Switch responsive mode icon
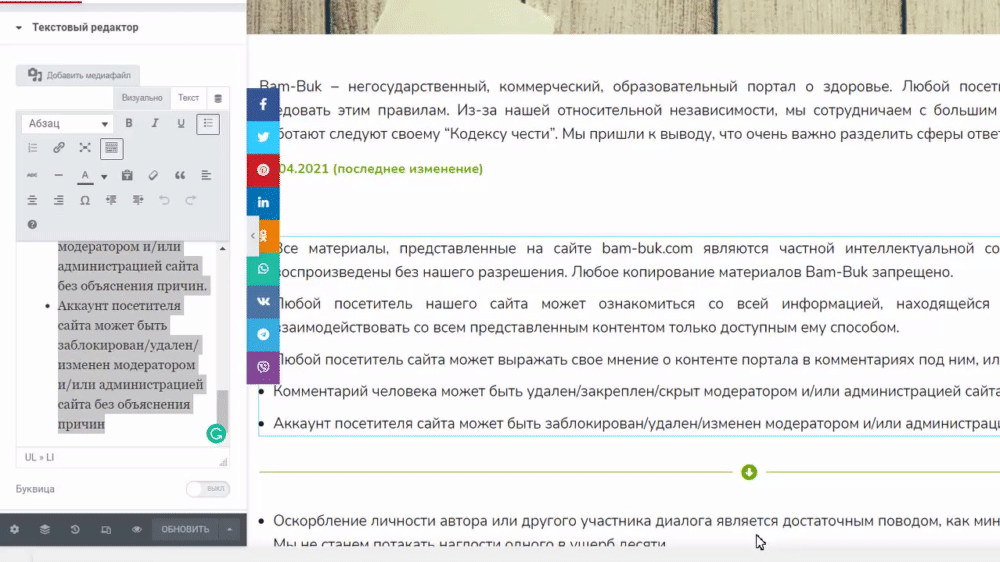 (106, 529)
